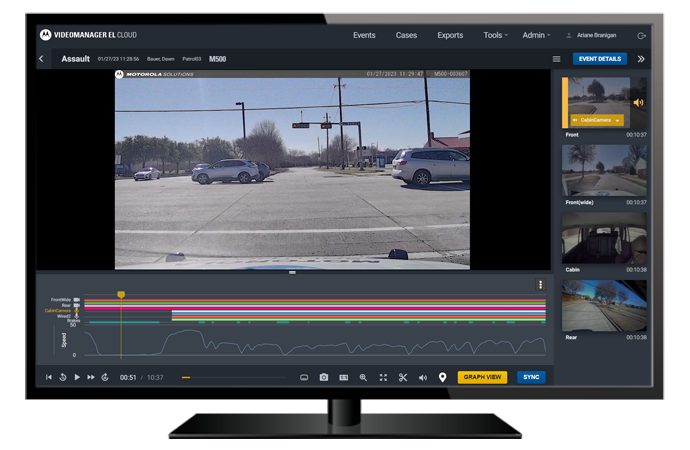This screenshot has width=690, height=450.
Task: Open the hamburger list menu
Action: pos(557,59)
